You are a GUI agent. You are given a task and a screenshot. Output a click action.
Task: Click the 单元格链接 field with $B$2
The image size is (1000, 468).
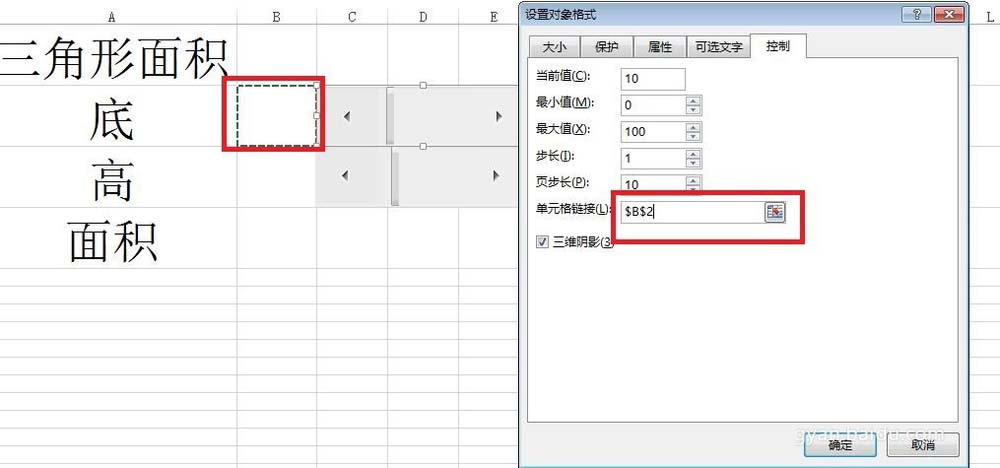(693, 213)
